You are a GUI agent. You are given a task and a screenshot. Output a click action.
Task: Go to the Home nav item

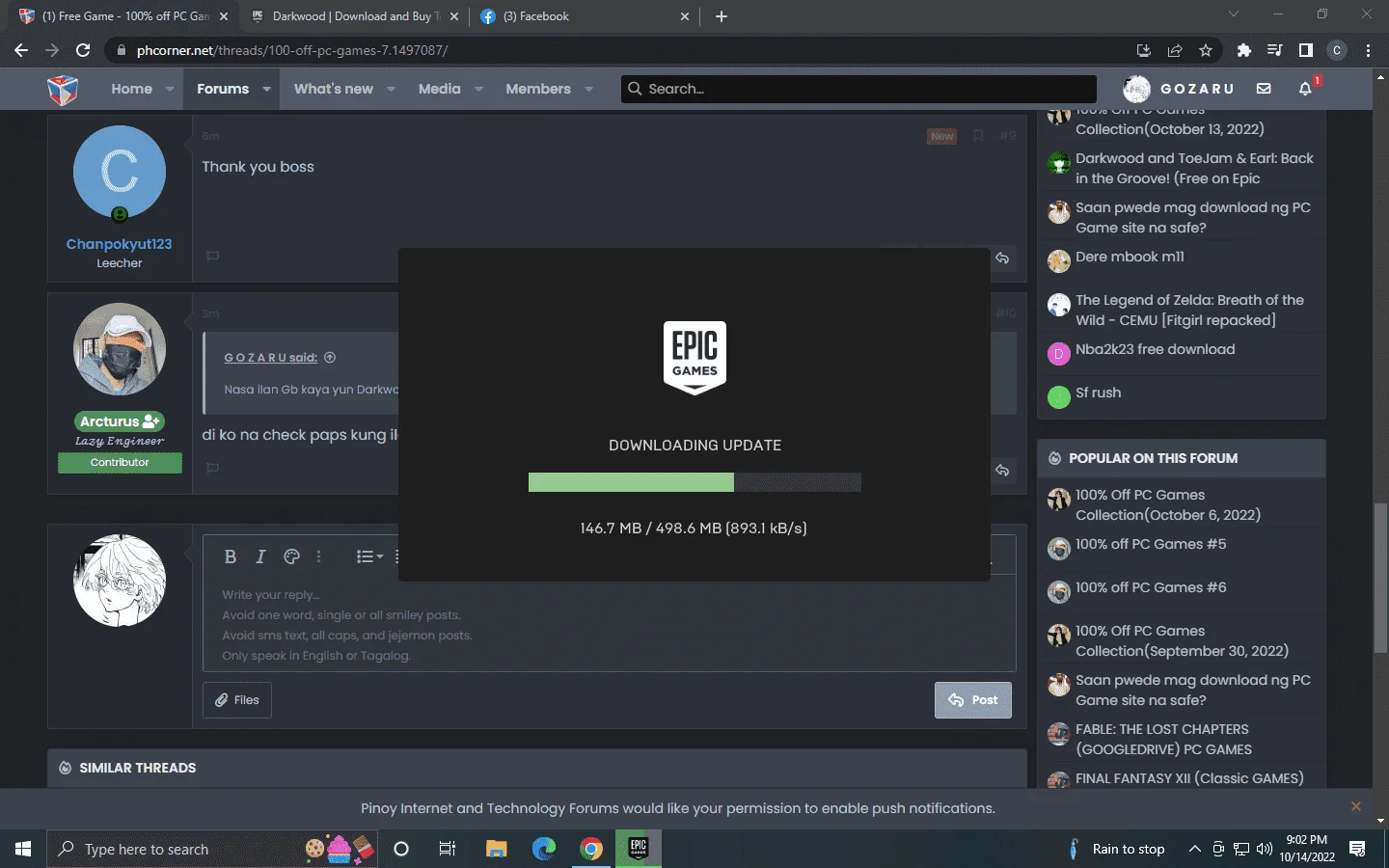pos(131,89)
